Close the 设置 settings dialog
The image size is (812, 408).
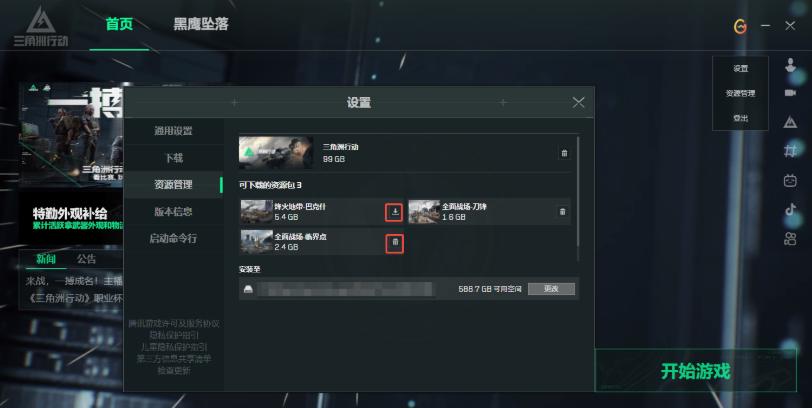pyautogui.click(x=578, y=103)
